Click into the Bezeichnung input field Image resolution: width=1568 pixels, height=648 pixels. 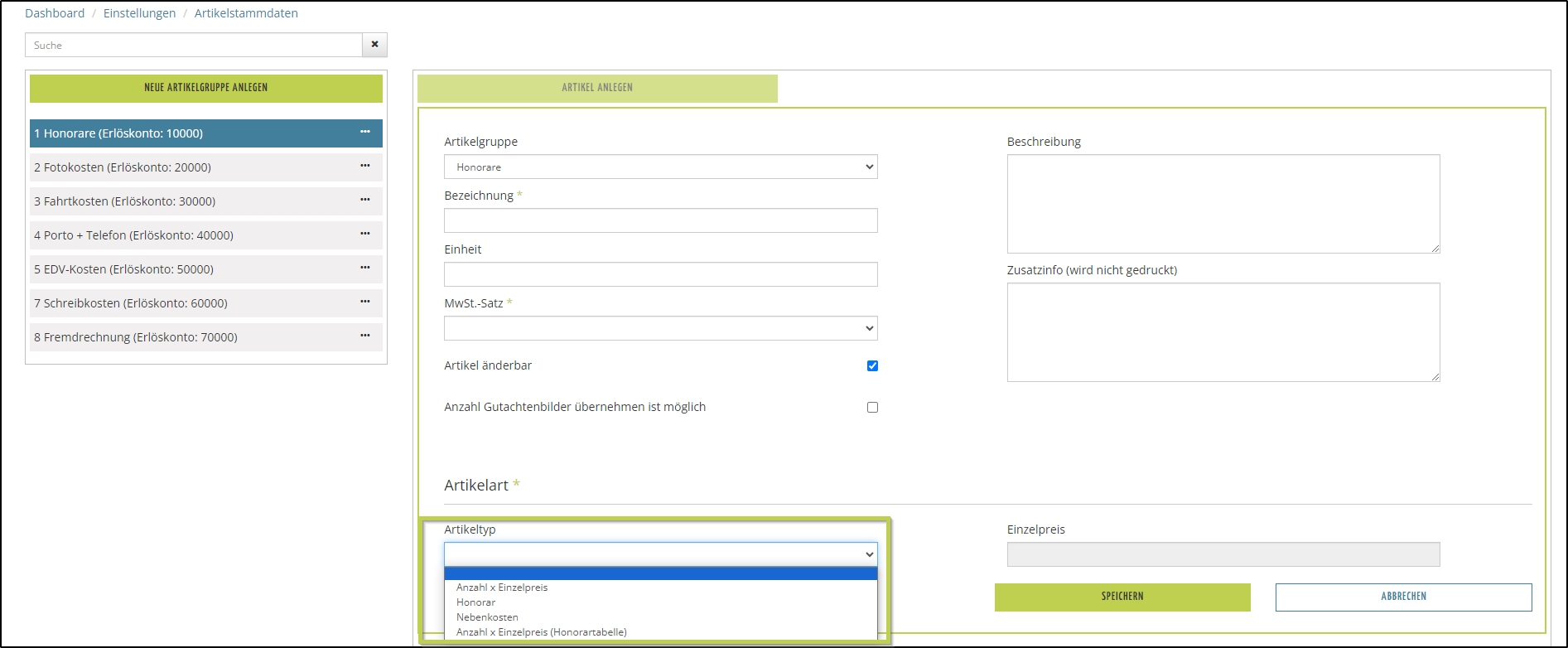pos(660,220)
